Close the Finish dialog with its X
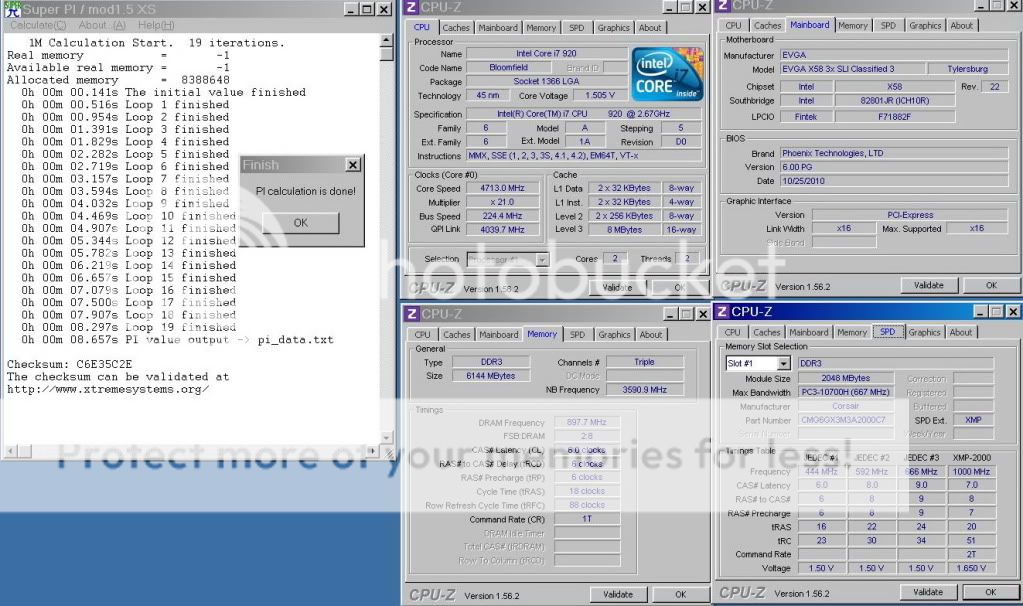Image resolution: width=1023 pixels, height=606 pixels. (352, 165)
